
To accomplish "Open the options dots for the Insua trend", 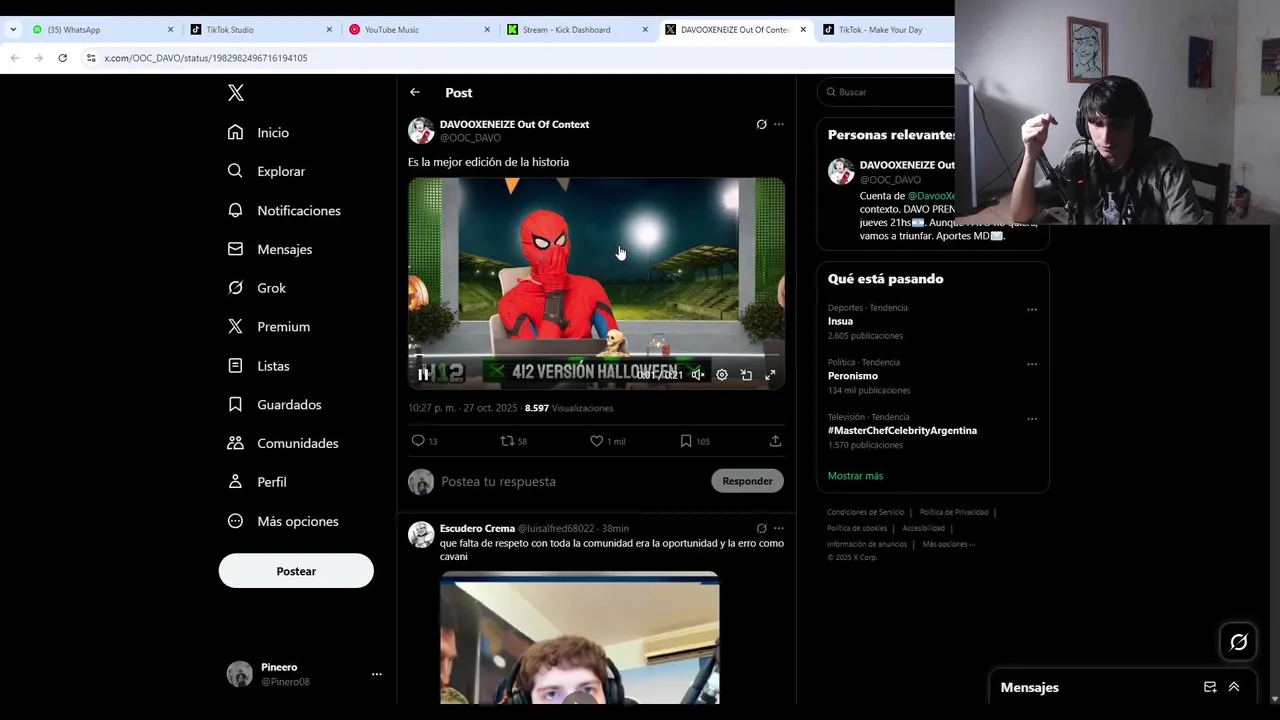I will click(x=1032, y=310).
